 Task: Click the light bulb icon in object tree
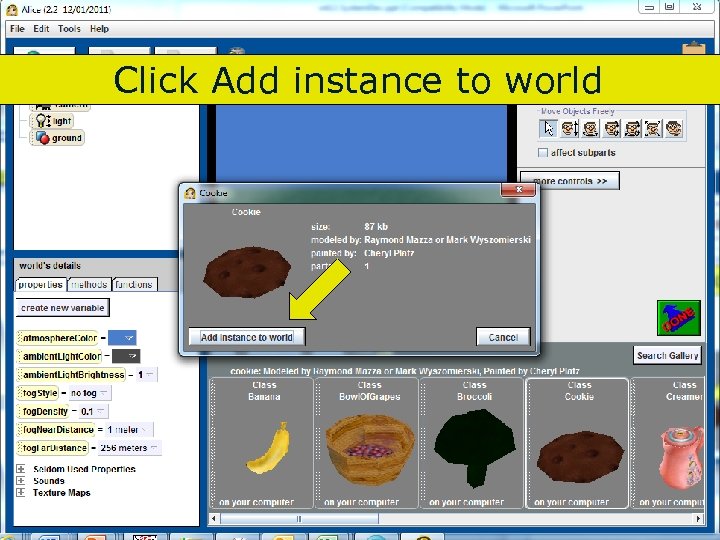click(43, 121)
